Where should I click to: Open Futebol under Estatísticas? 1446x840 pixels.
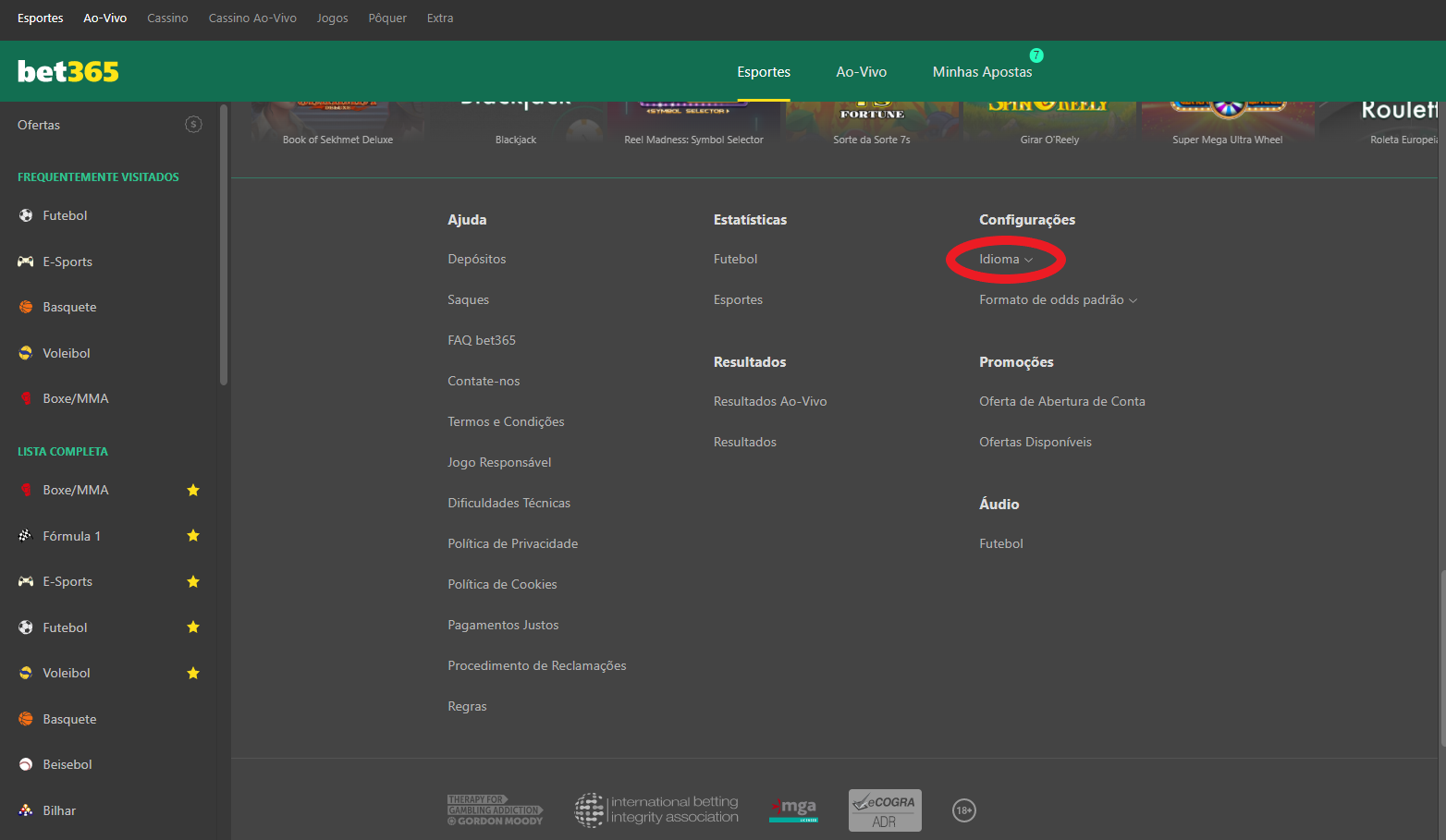[x=735, y=259]
